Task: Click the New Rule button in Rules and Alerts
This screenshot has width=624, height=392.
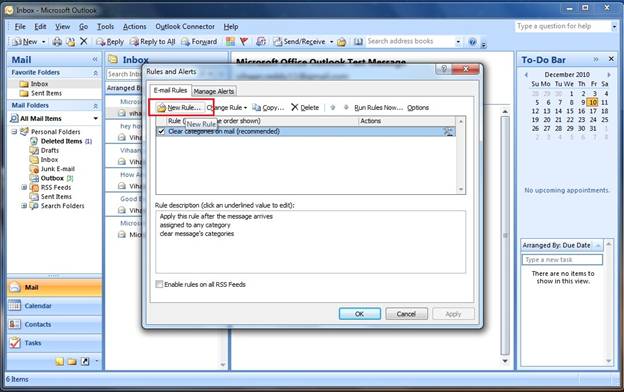Action: 179,107
